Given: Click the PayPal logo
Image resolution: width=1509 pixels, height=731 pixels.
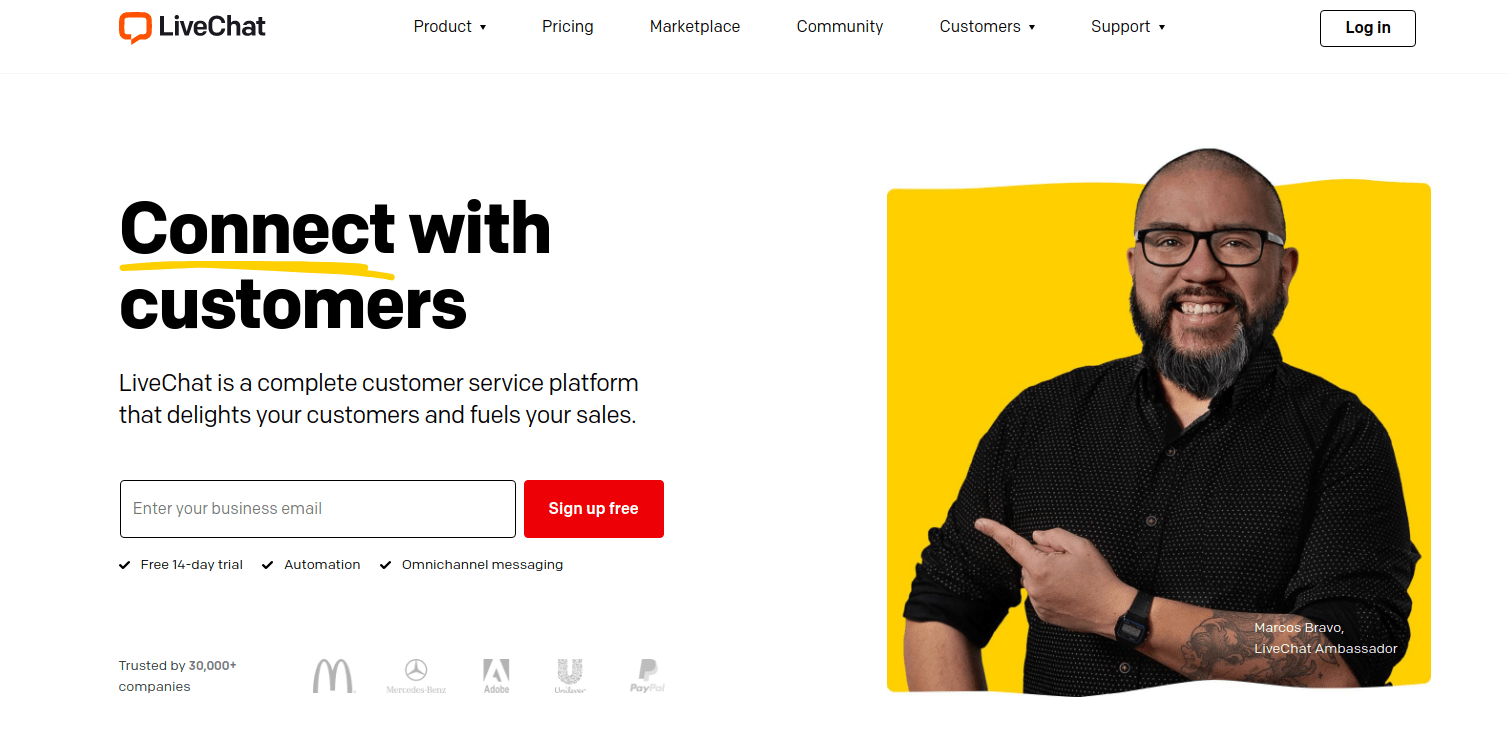Looking at the screenshot, I should pos(647,676).
